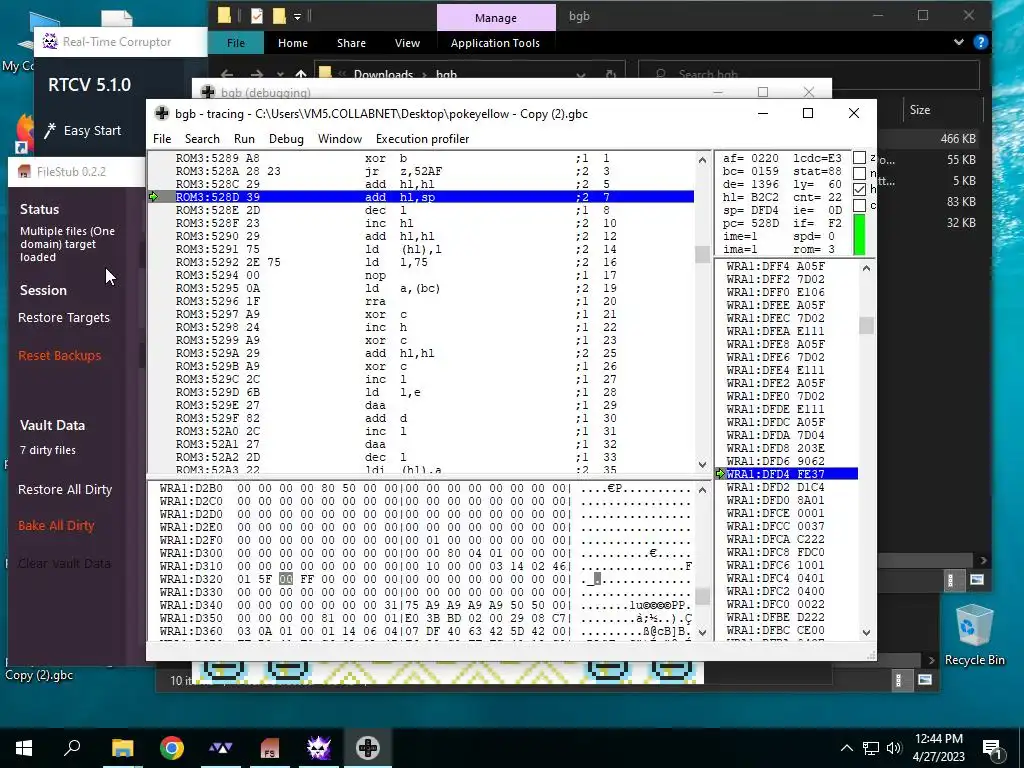Click the stack pane scrollbar thumb
This screenshot has height=768, width=1024.
[x=866, y=325]
